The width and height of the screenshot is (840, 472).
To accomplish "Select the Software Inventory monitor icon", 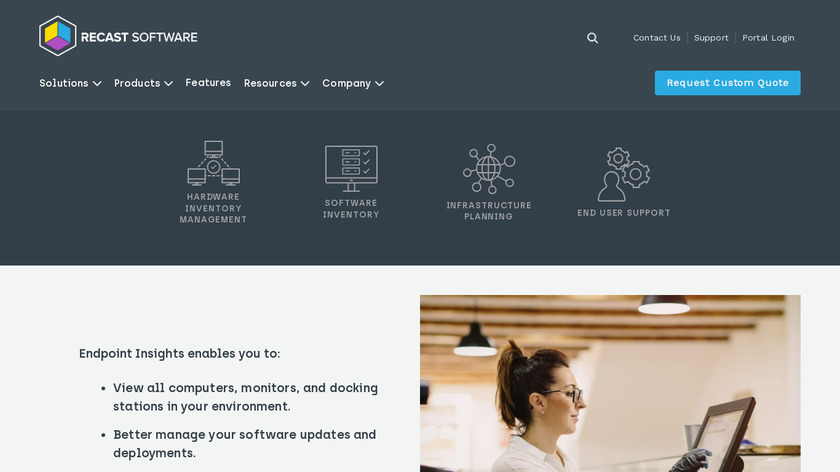I will pyautogui.click(x=351, y=168).
